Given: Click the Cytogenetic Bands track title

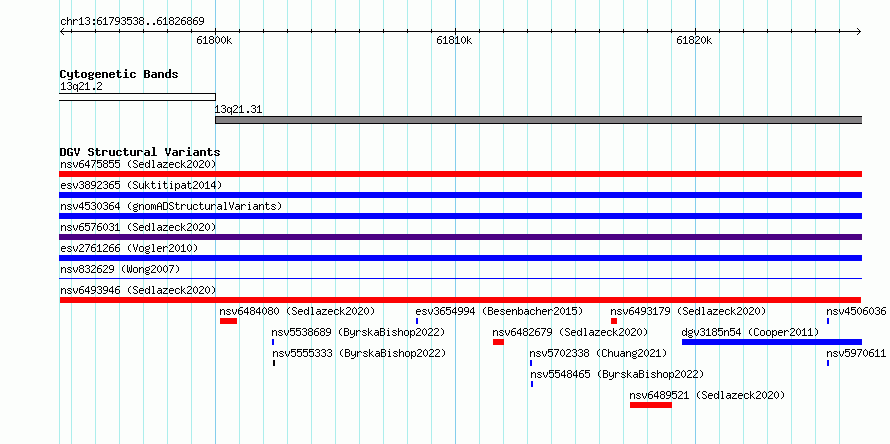Looking at the screenshot, I should click(x=119, y=74).
